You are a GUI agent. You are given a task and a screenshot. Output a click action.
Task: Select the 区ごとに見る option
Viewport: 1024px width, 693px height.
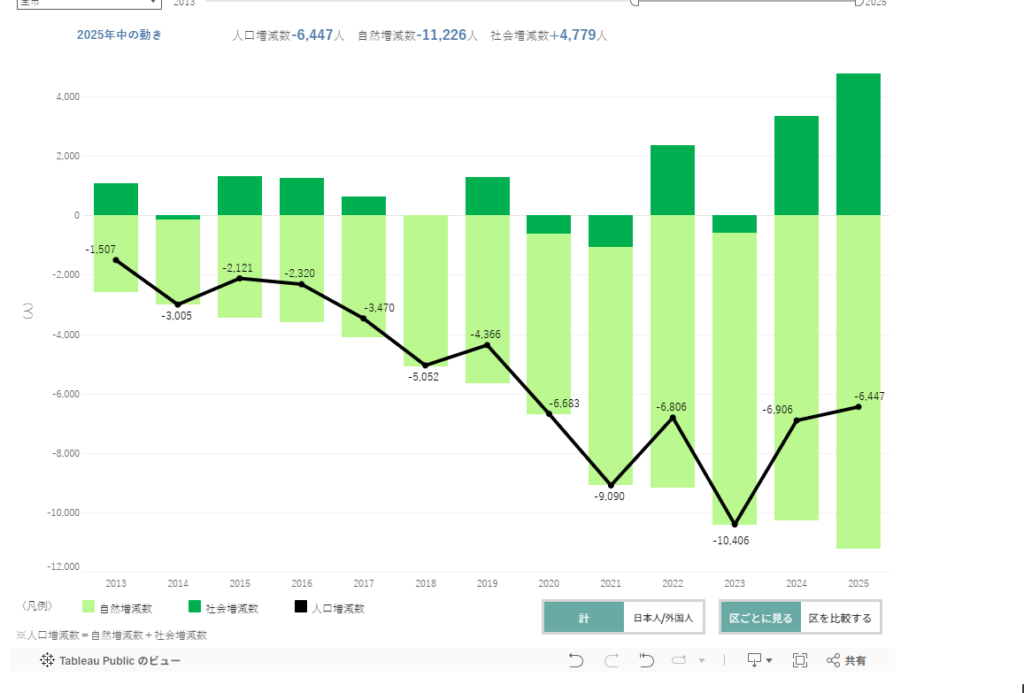pyautogui.click(x=761, y=618)
